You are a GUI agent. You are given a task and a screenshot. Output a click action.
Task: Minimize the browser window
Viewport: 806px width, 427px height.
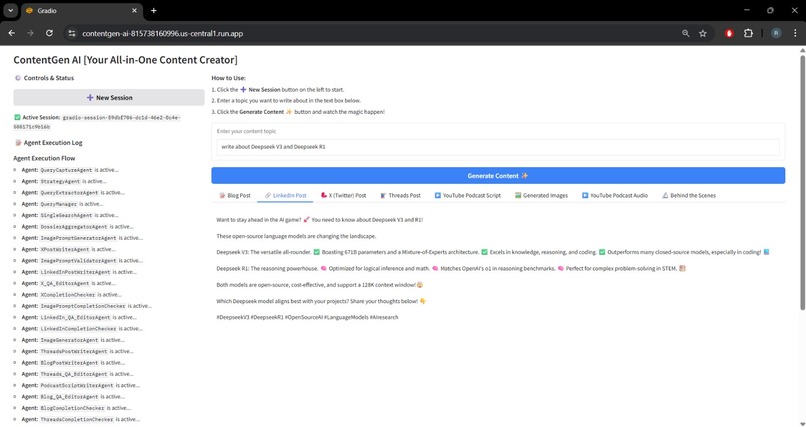[x=747, y=10]
